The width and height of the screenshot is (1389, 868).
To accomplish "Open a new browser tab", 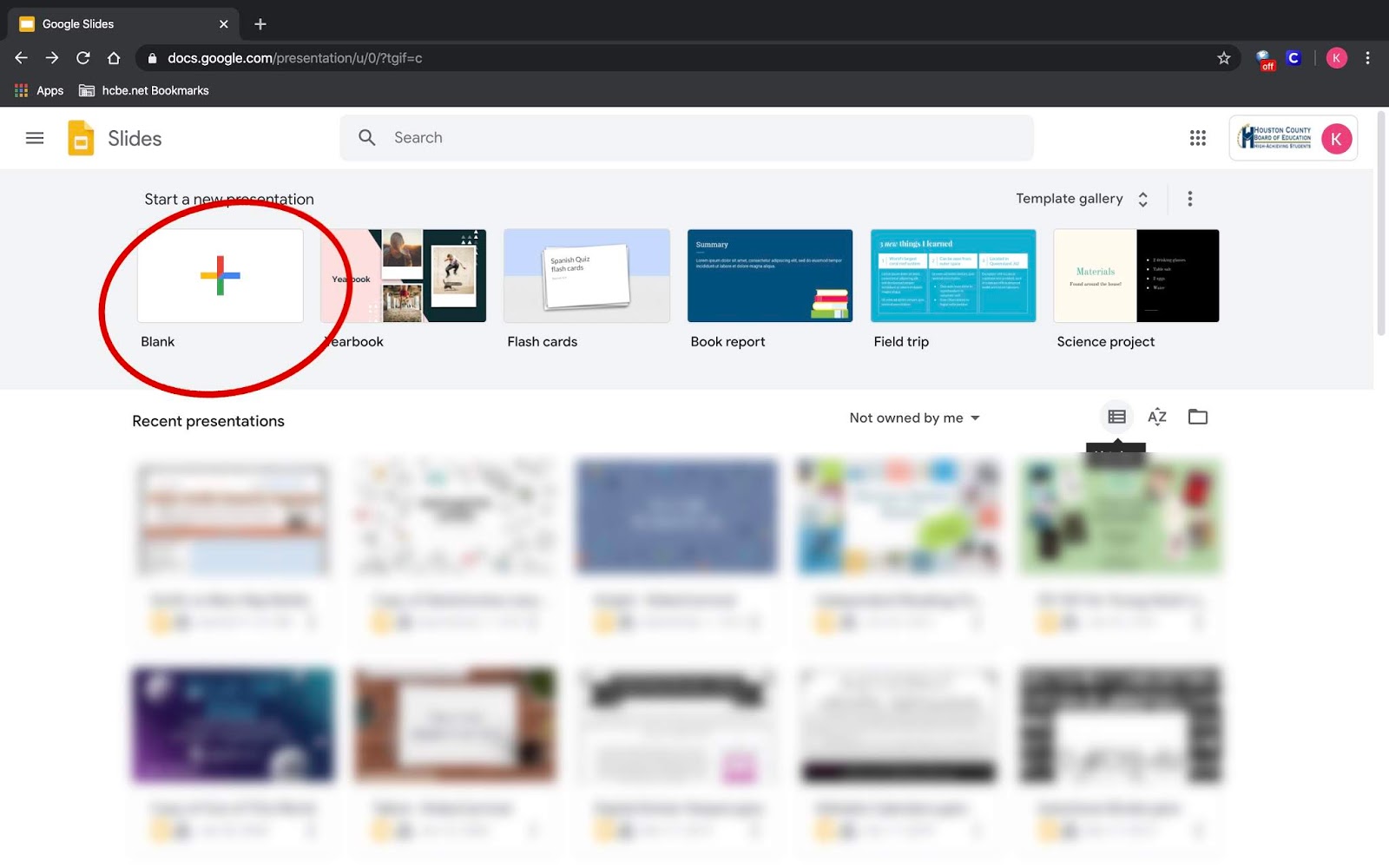I will pos(260,23).
